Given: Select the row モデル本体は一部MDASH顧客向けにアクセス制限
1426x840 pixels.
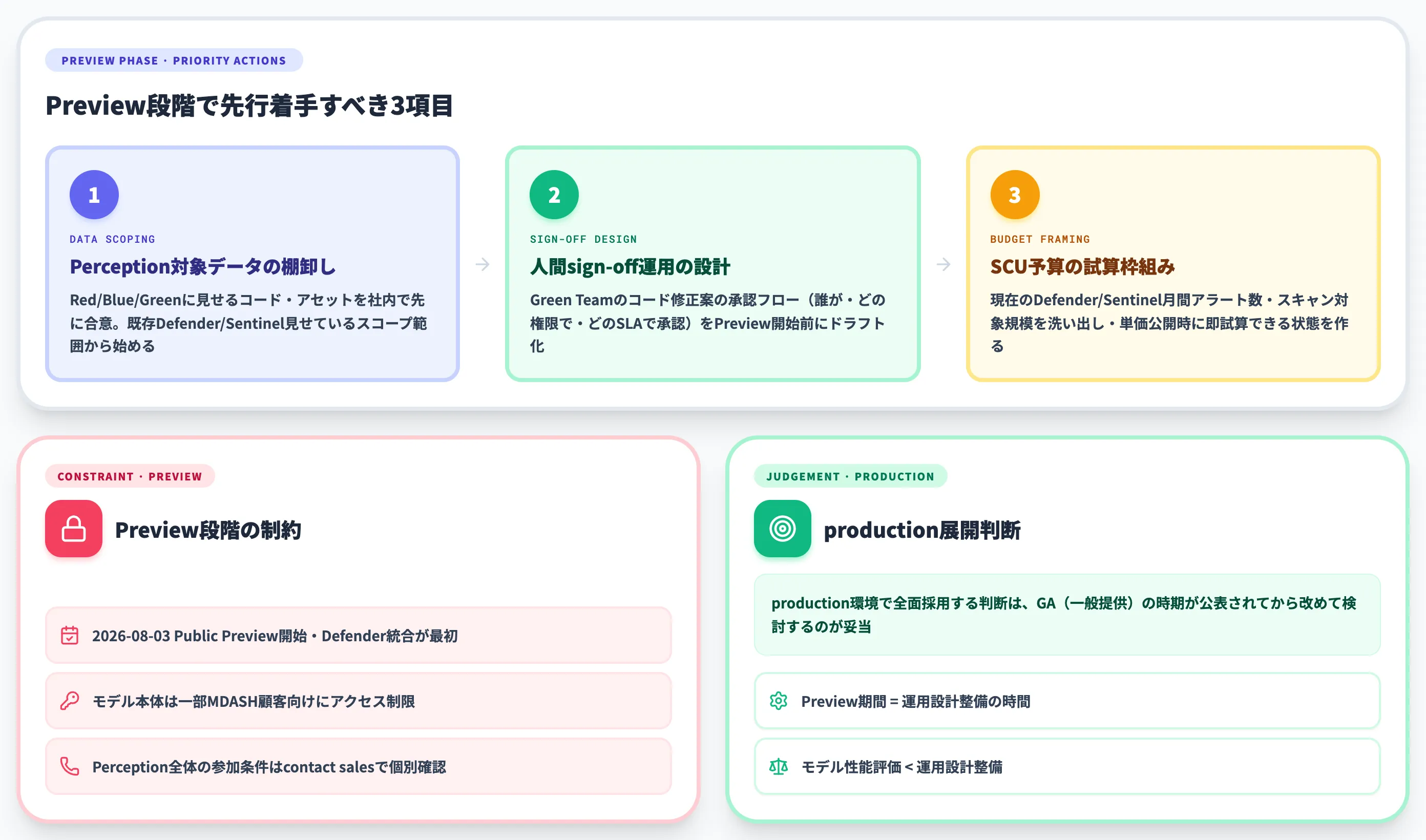Looking at the screenshot, I should pos(358,701).
